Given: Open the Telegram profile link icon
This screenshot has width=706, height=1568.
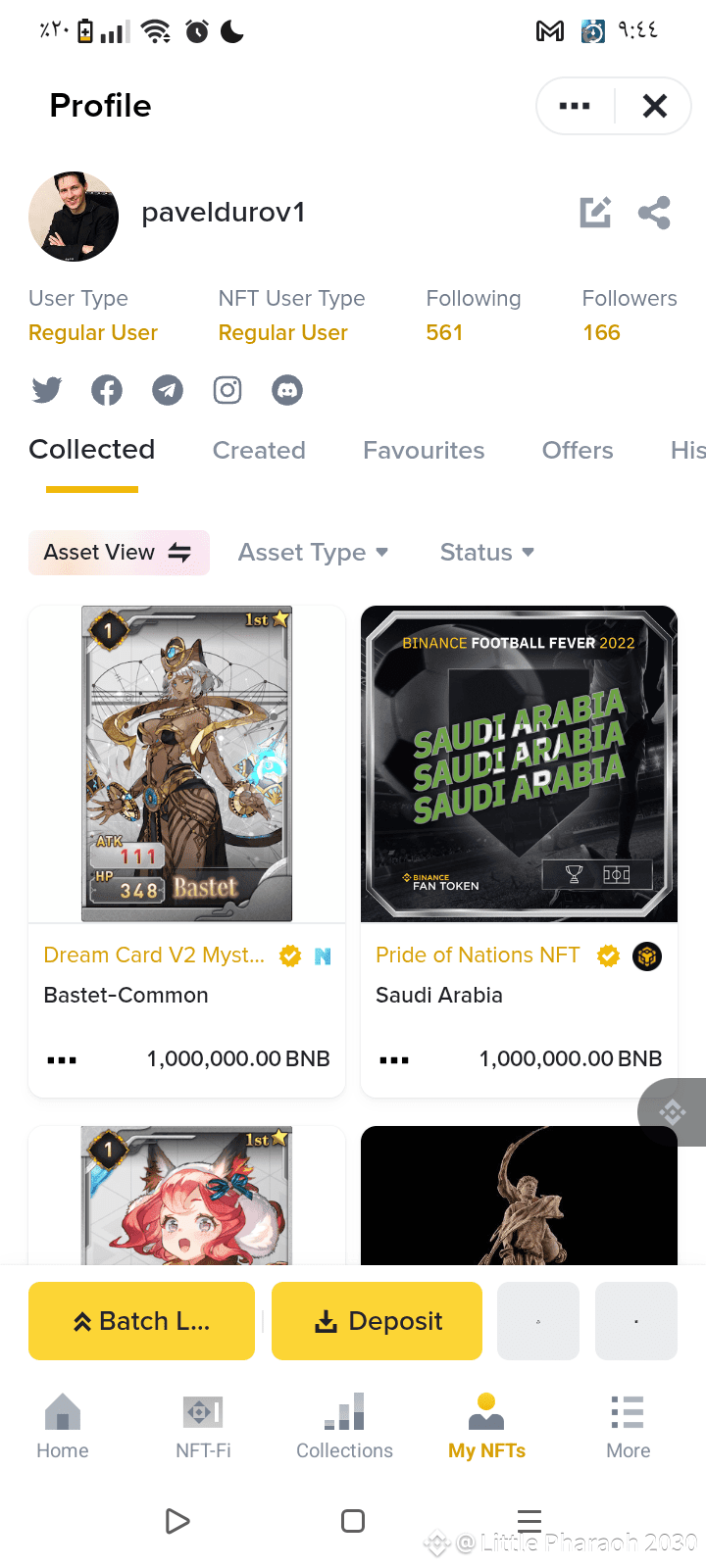Looking at the screenshot, I should click(x=168, y=390).
